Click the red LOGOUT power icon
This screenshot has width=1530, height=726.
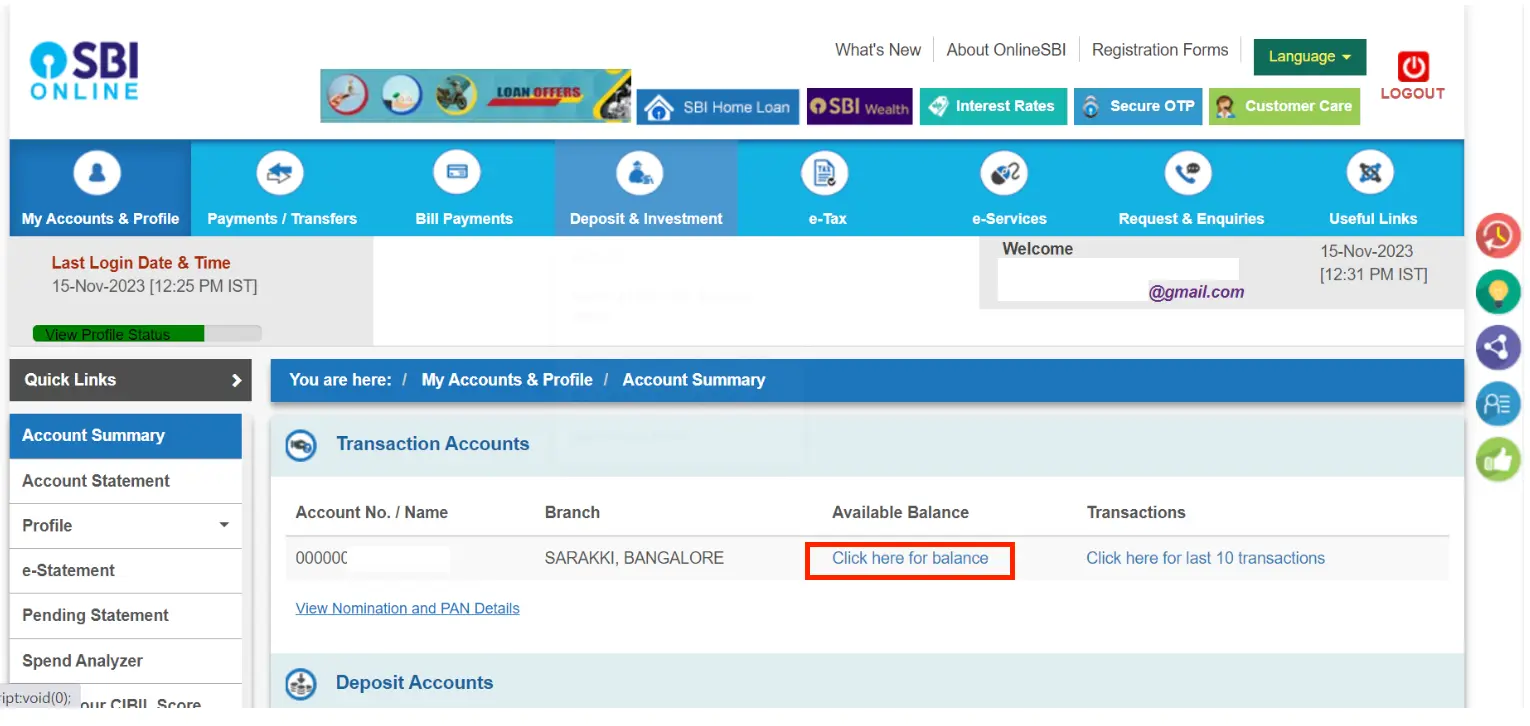(x=1413, y=67)
